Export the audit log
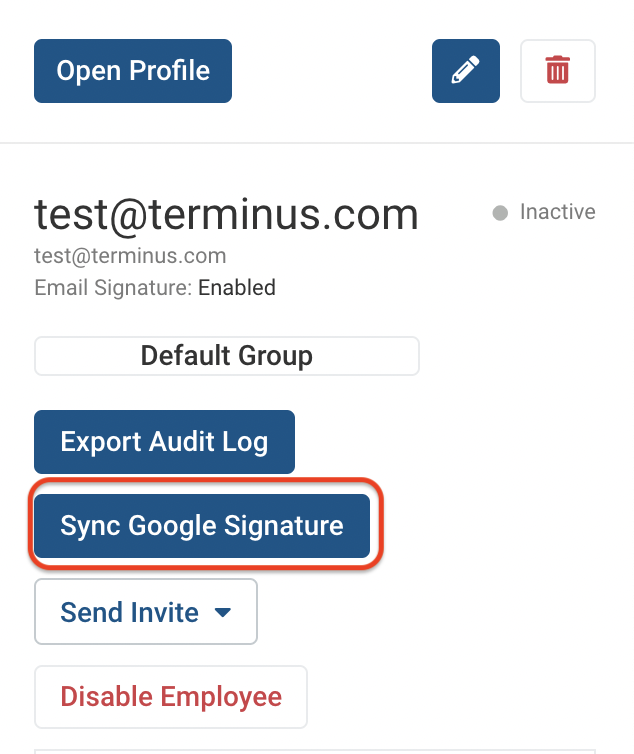Screen dimensions: 634x754 [165, 442]
